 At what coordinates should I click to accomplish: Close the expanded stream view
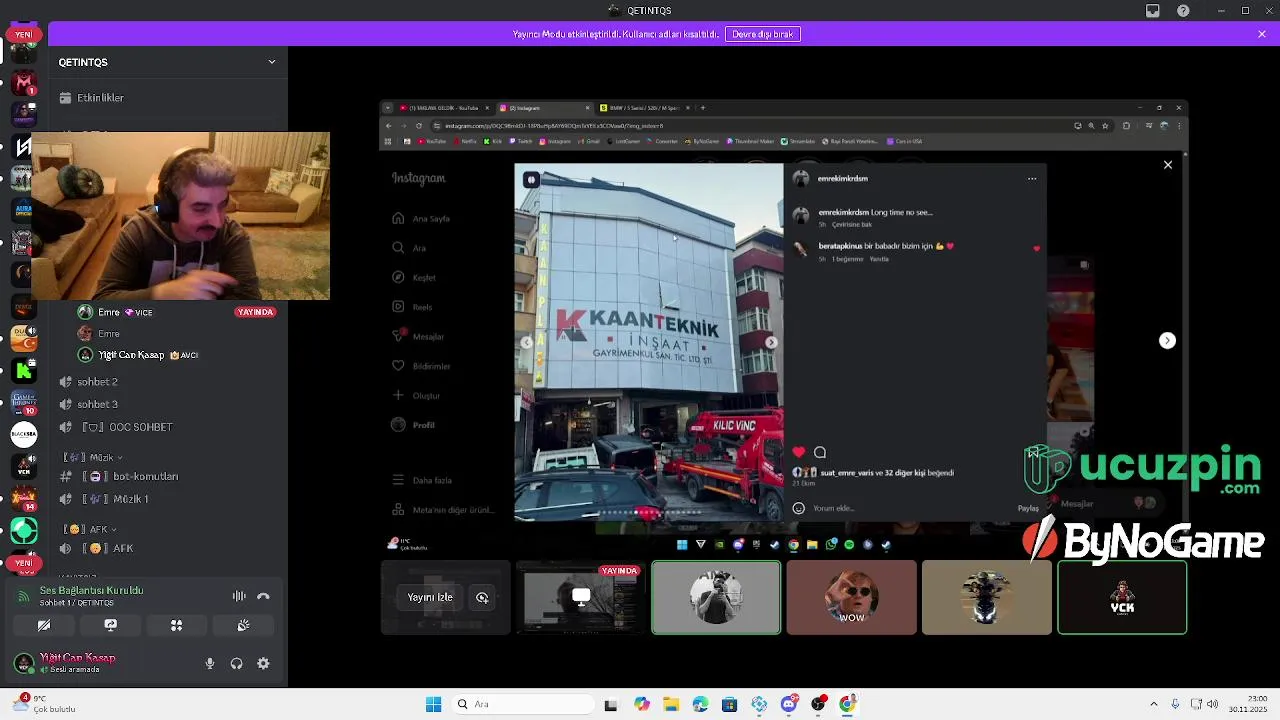click(1168, 165)
